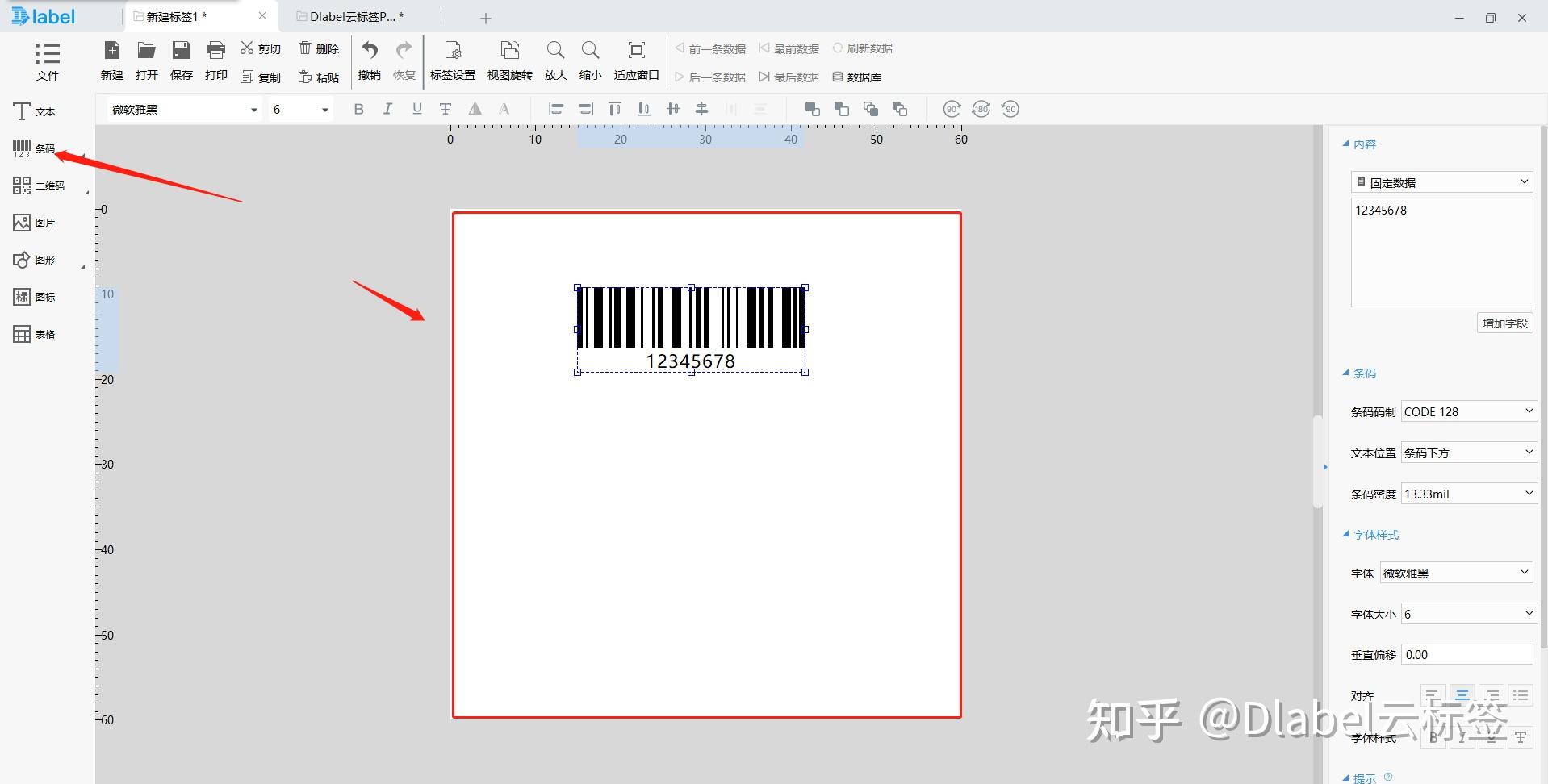1548x784 pixels.
Task: Redo with 恢复
Action: [404, 61]
